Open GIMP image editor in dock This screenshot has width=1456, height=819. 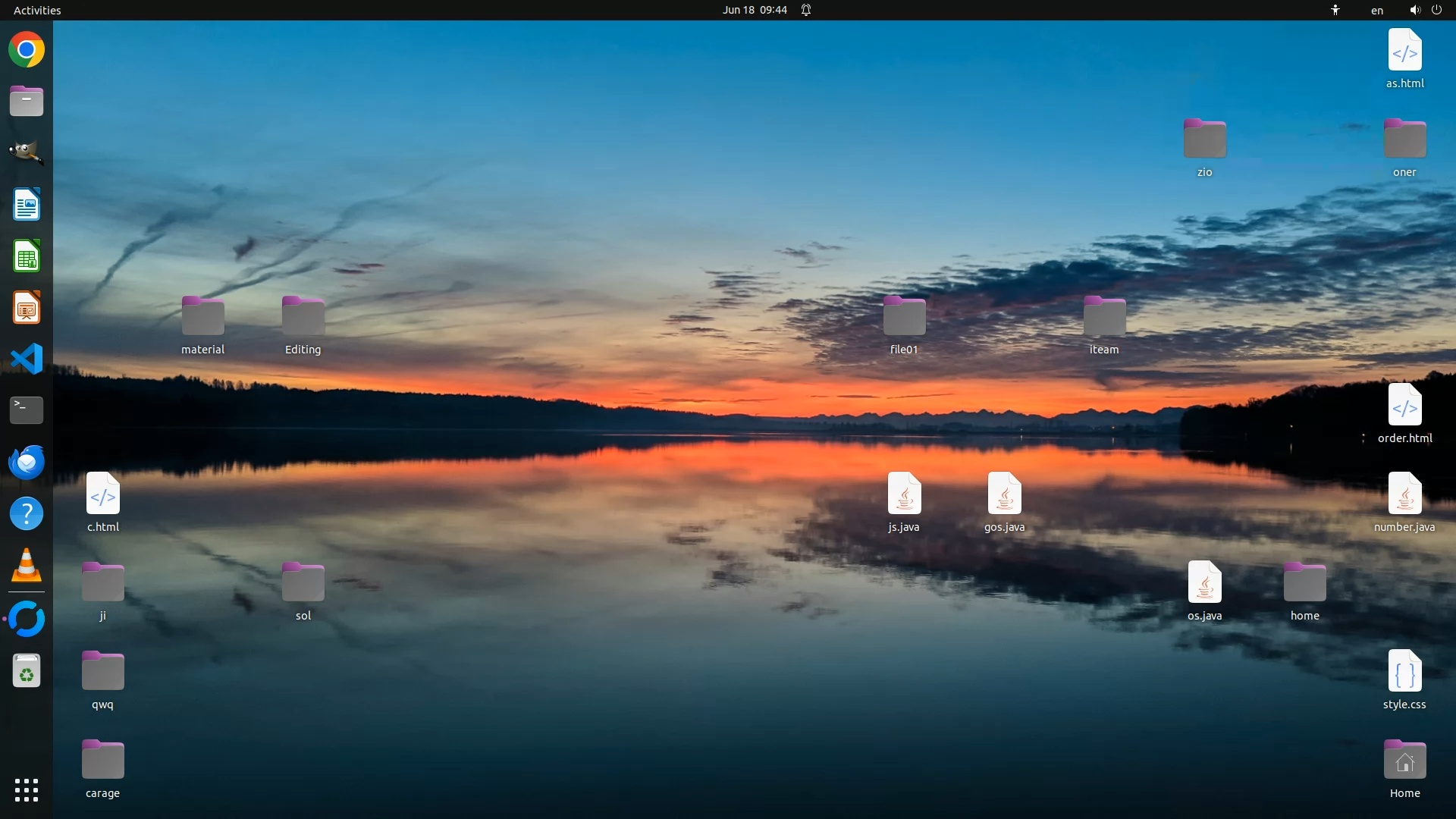click(x=27, y=152)
